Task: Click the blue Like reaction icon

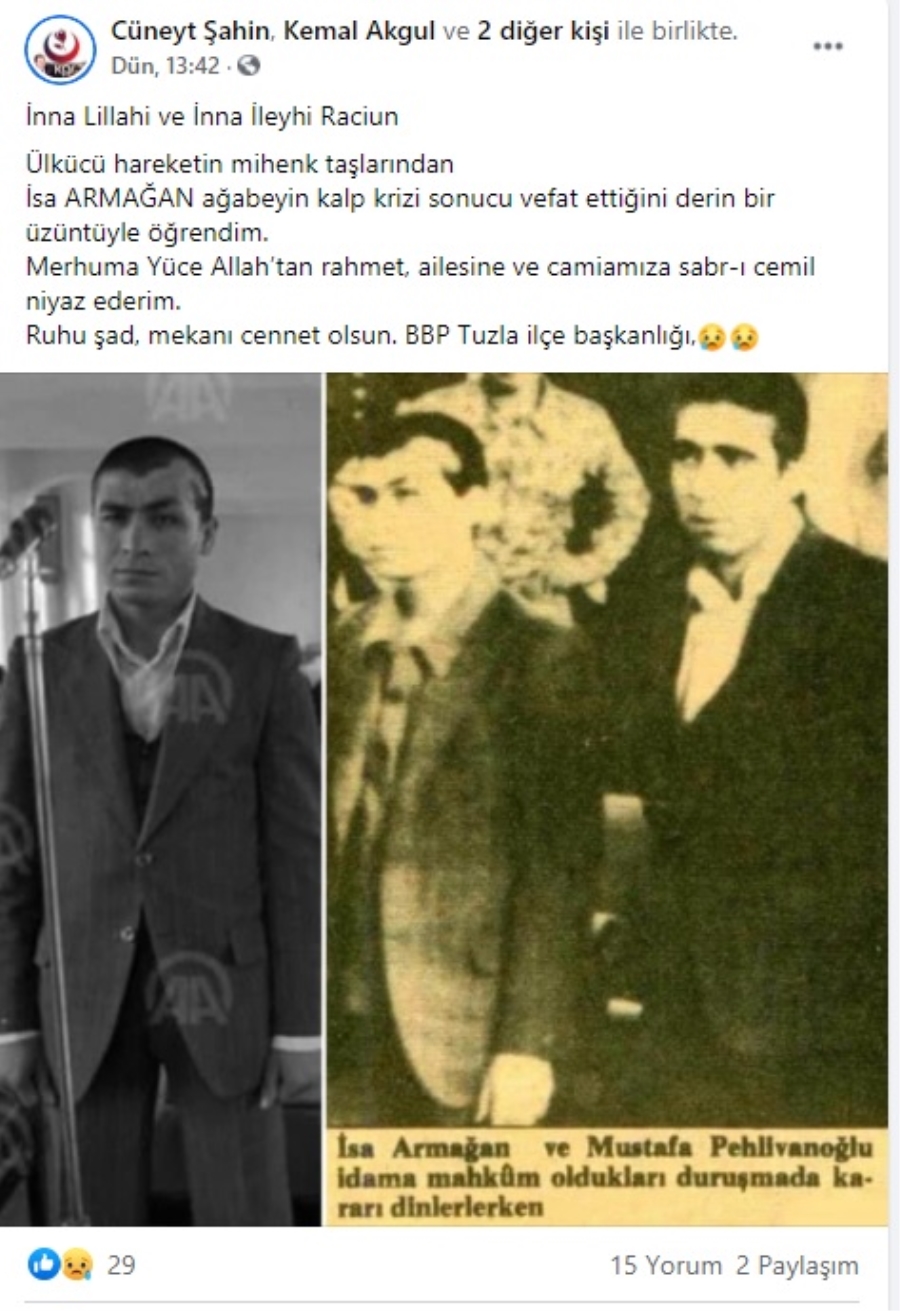Action: pos(44,1265)
